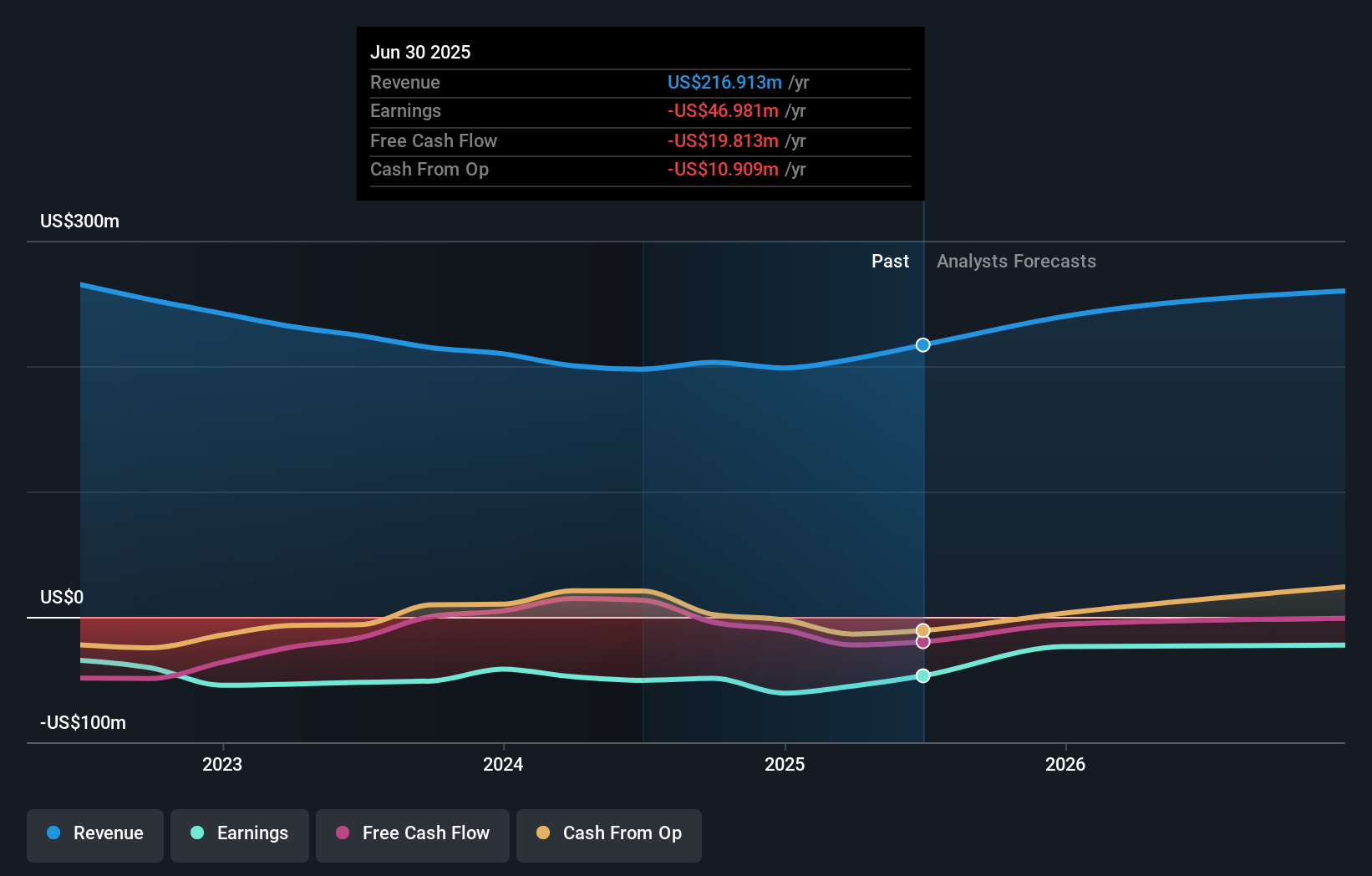The width and height of the screenshot is (1372, 876).
Task: Click the teal Earnings dot in the legend
Action: pyautogui.click(x=196, y=833)
